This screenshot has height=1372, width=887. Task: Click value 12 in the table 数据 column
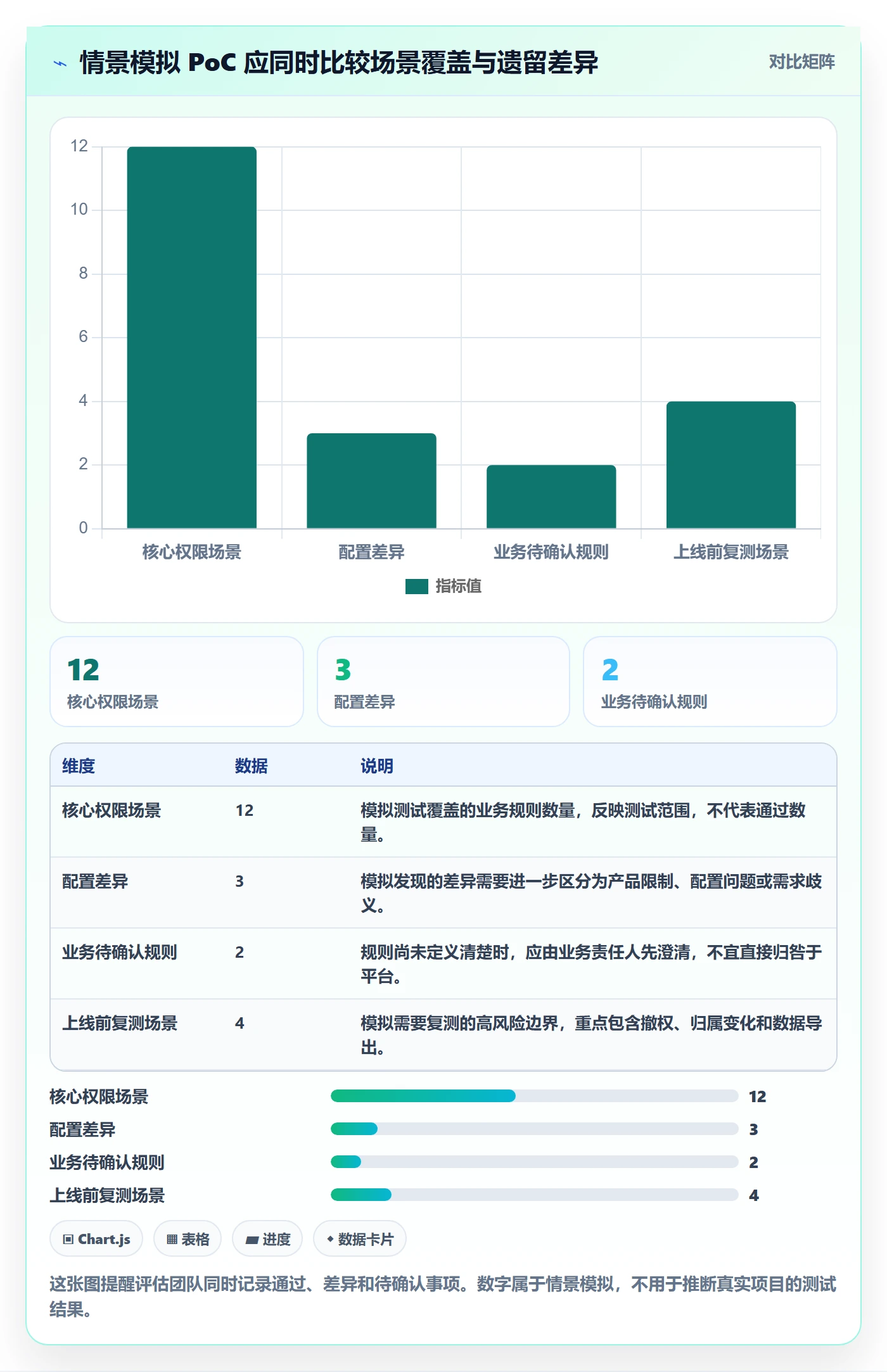click(245, 810)
